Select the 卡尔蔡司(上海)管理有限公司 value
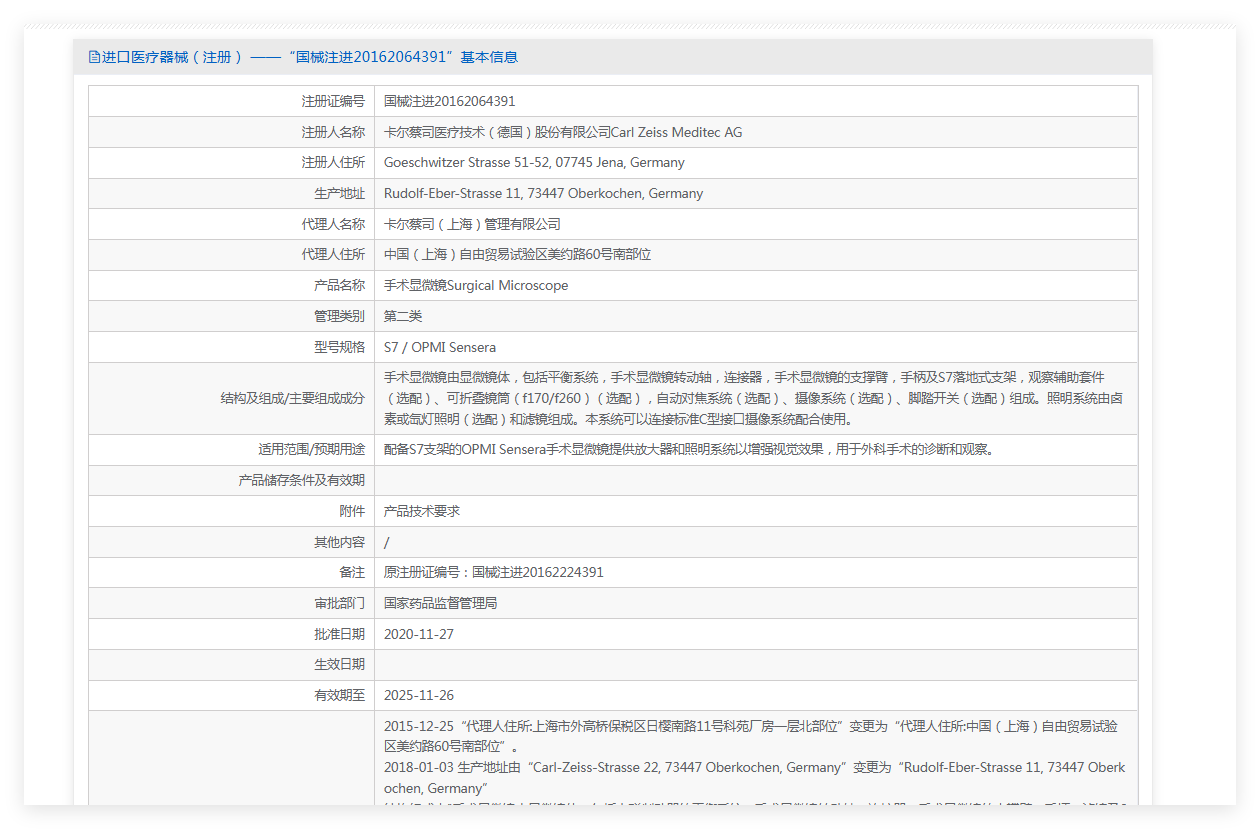Image resolution: width=1260 pixels, height=829 pixels. 472,224
